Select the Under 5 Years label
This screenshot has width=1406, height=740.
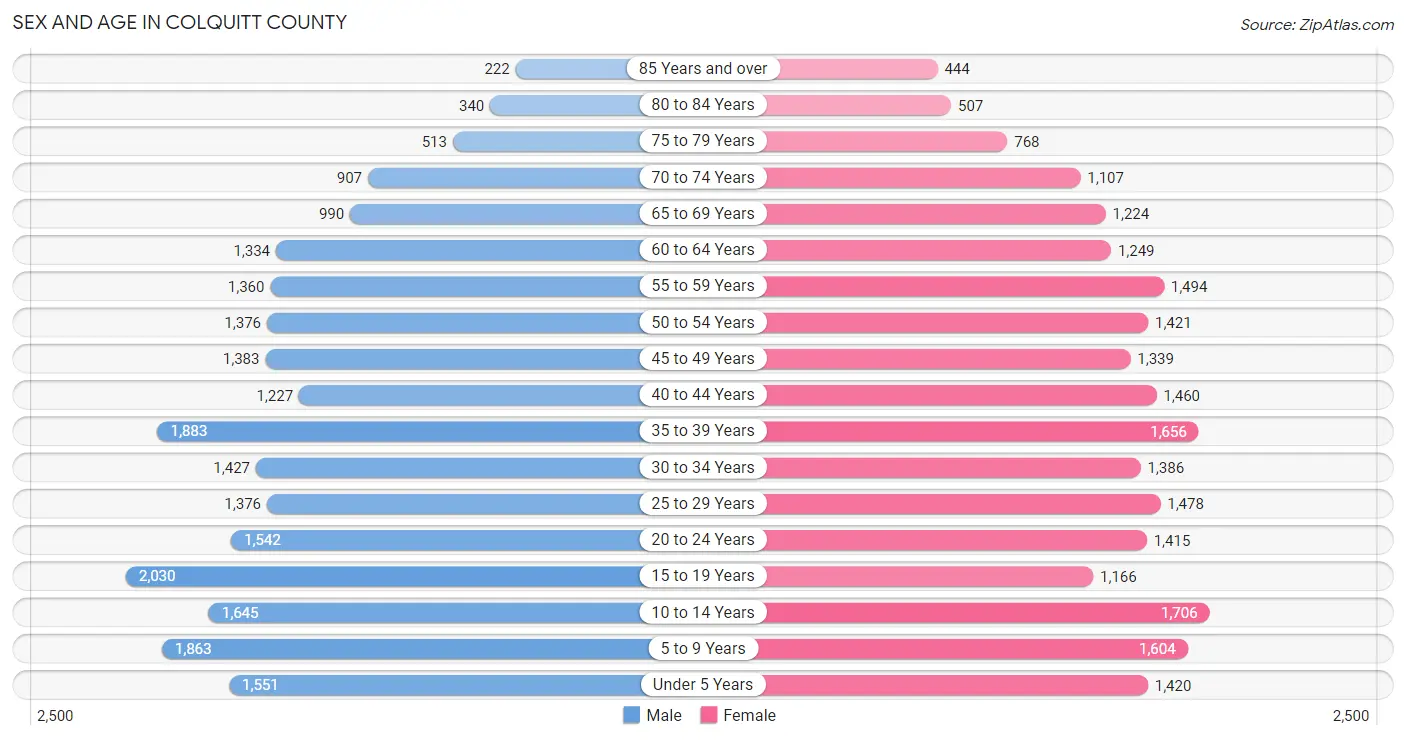[703, 685]
